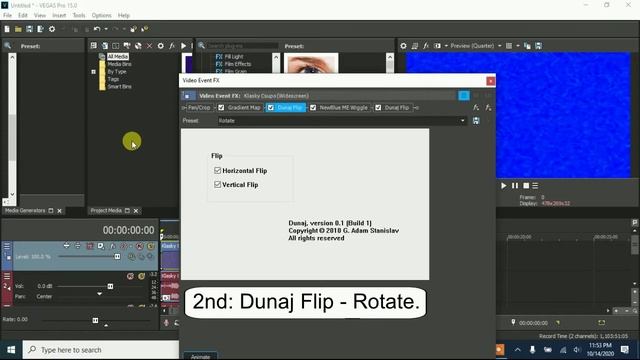640x360 pixels.
Task: Pause the video preview
Action: pos(515,185)
